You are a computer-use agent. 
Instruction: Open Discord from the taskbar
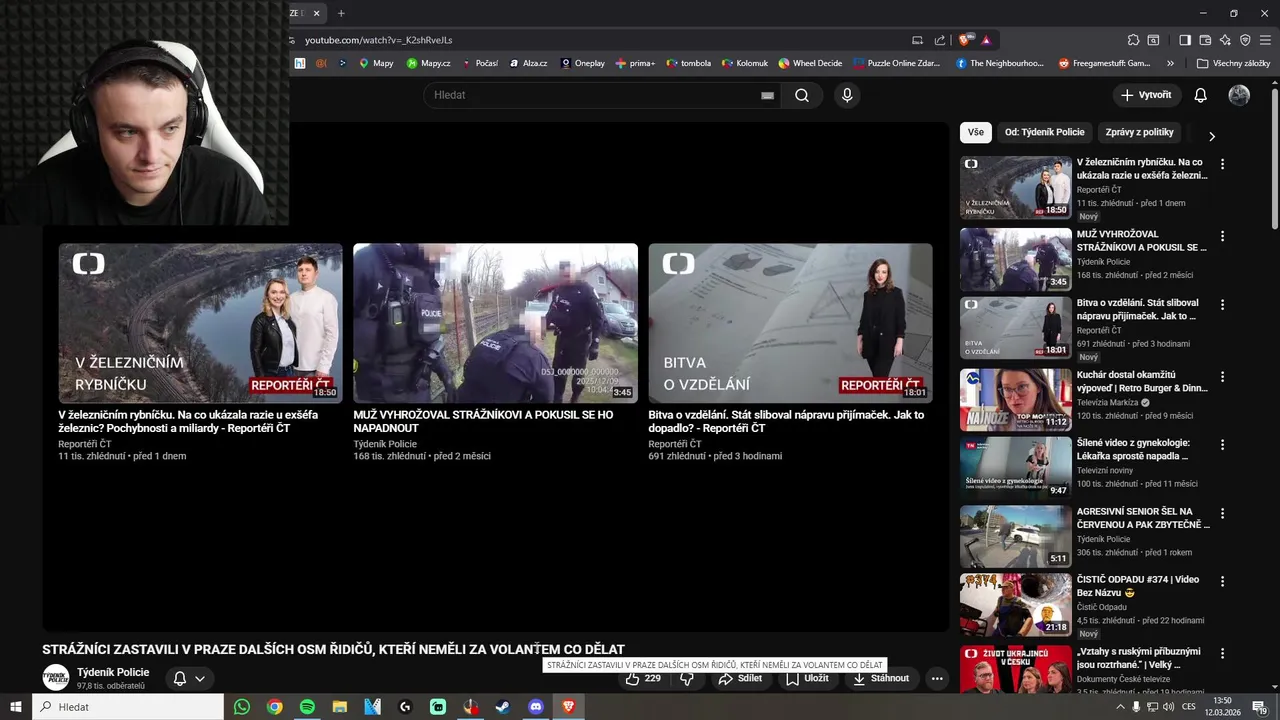[x=536, y=707]
